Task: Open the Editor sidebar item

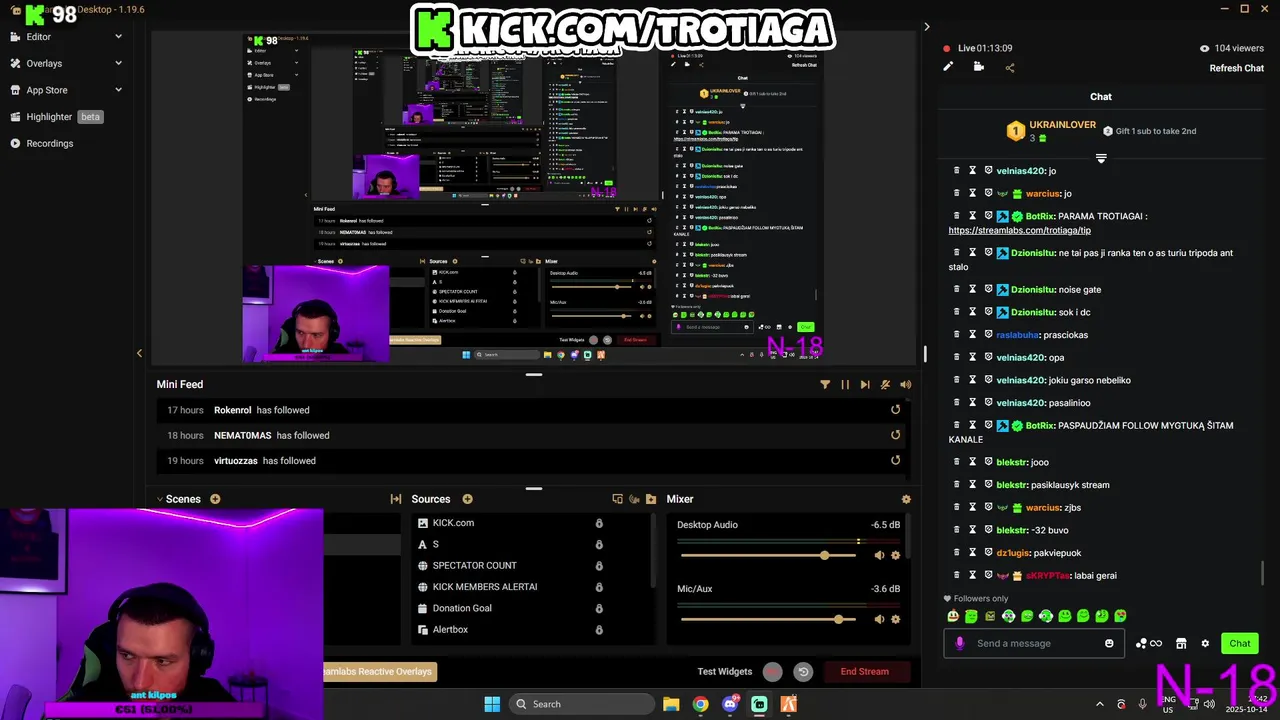Action: click(x=38, y=37)
